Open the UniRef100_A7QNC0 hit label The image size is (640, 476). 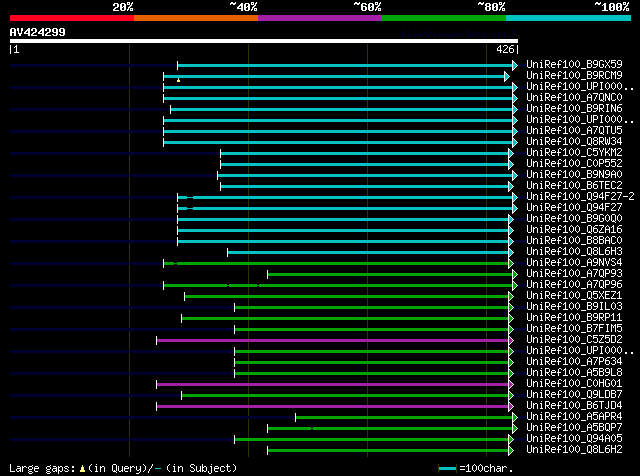coord(574,97)
